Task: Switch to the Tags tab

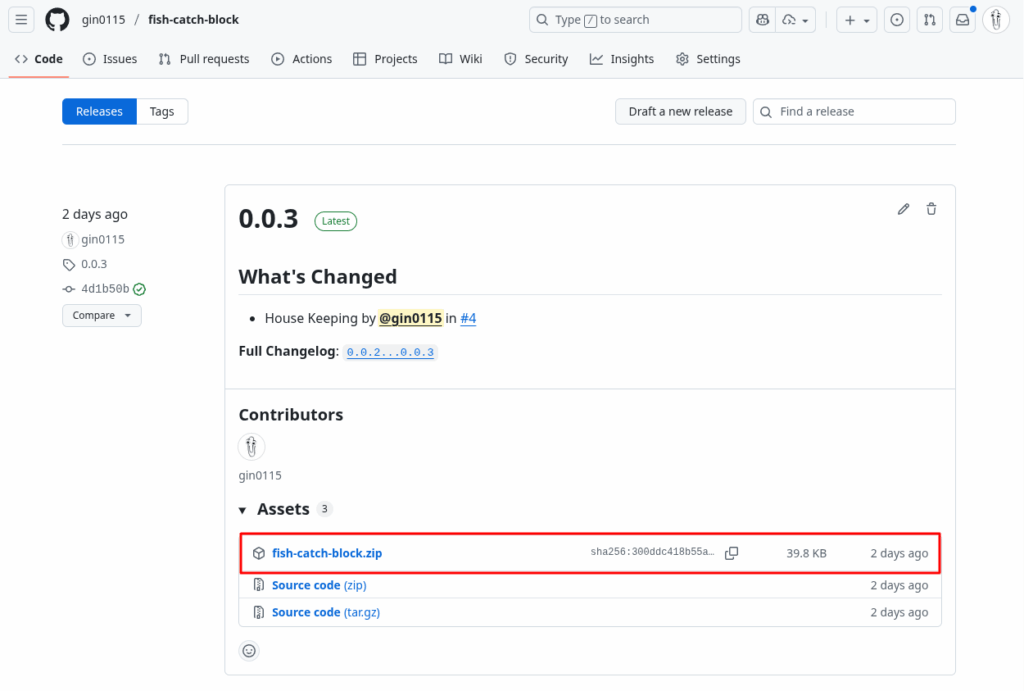Action: (x=162, y=112)
